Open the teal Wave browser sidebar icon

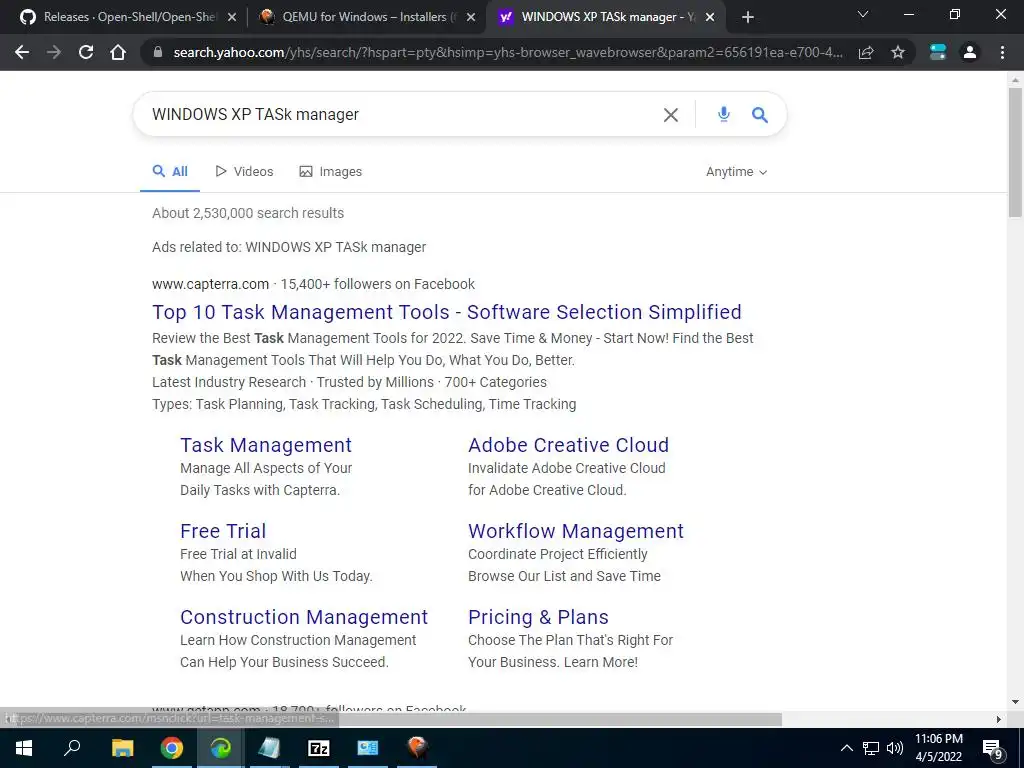[938, 52]
